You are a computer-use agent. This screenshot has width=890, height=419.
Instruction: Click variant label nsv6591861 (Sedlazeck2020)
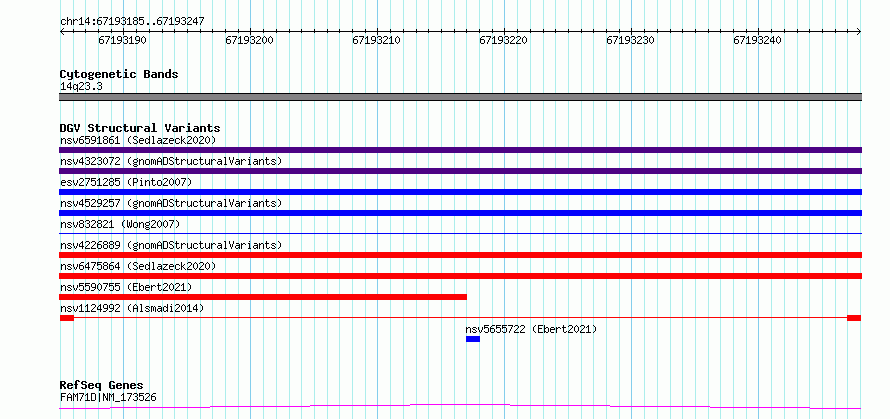pos(138,140)
